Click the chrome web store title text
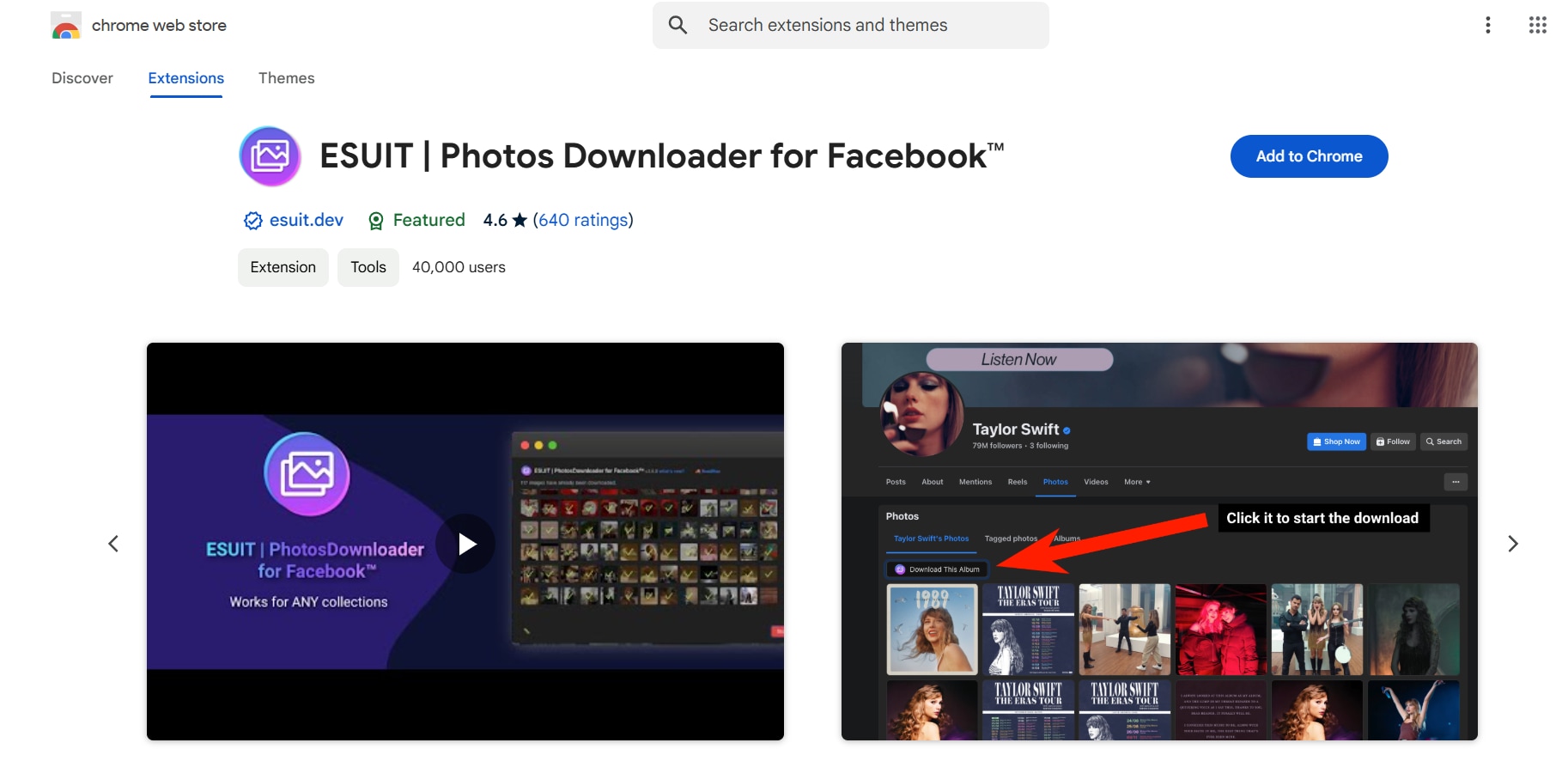 pos(159,26)
